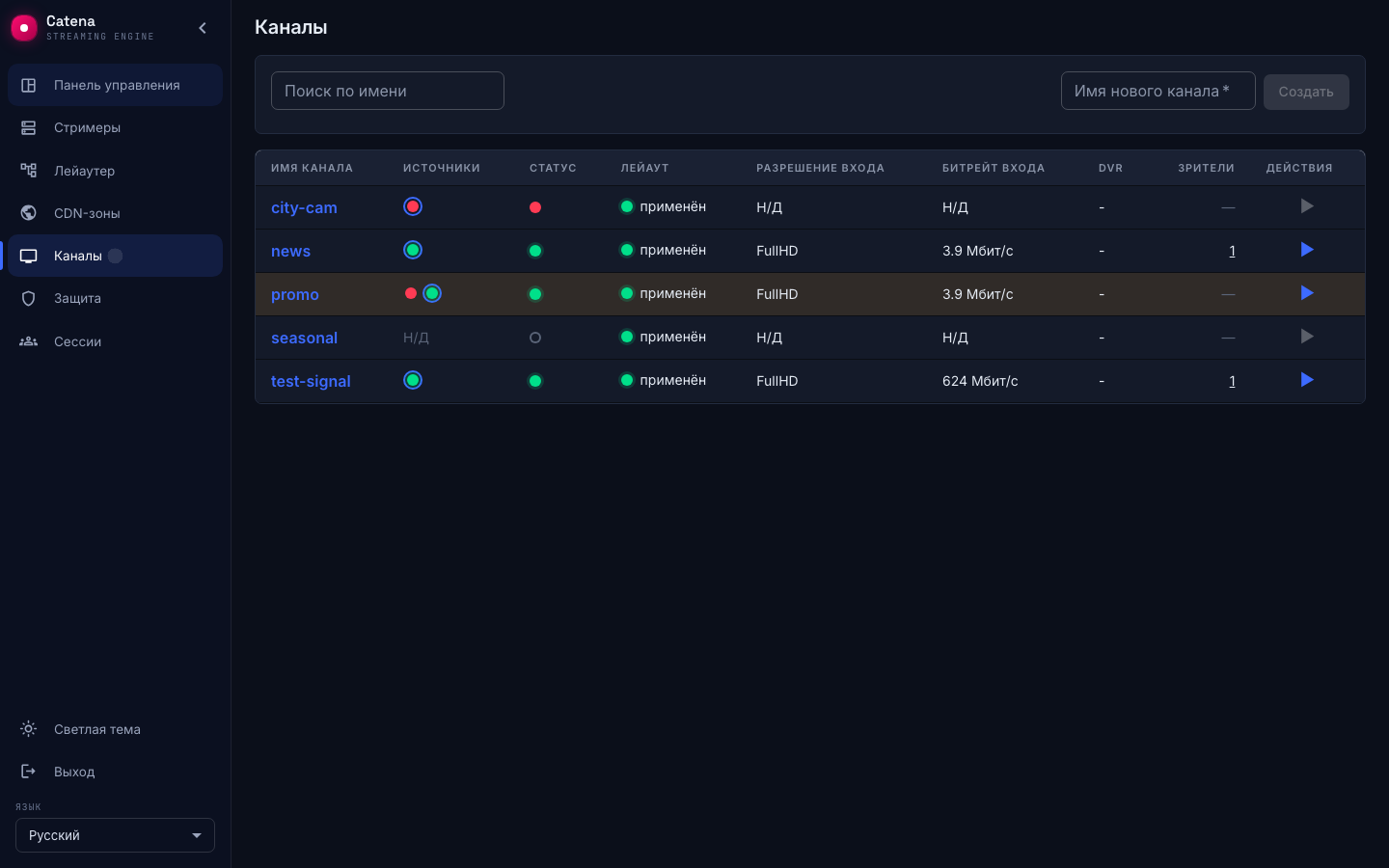
Task: Click the Выход logout item
Action: point(115,772)
